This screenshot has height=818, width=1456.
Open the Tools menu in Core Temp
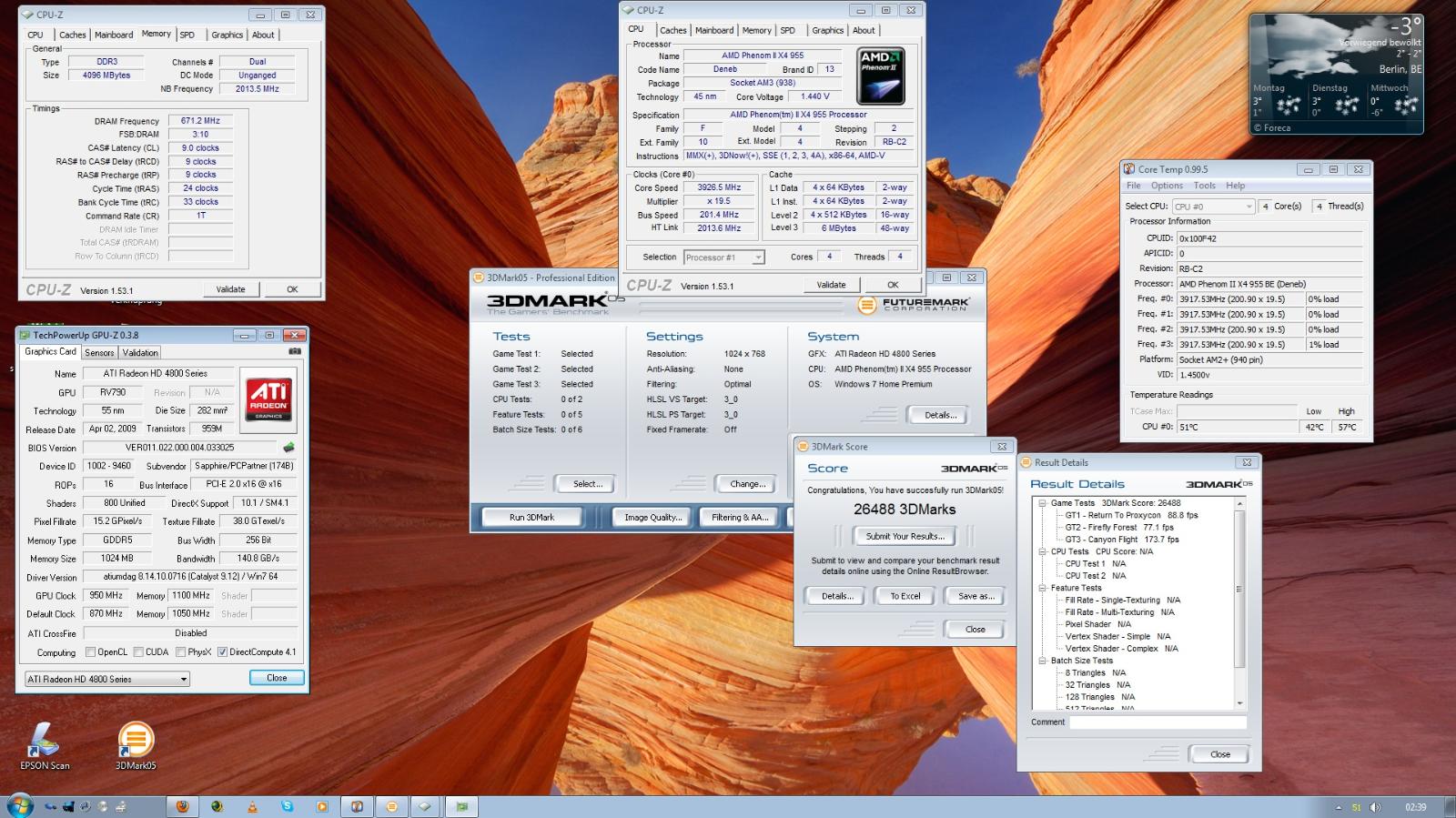(x=1204, y=186)
